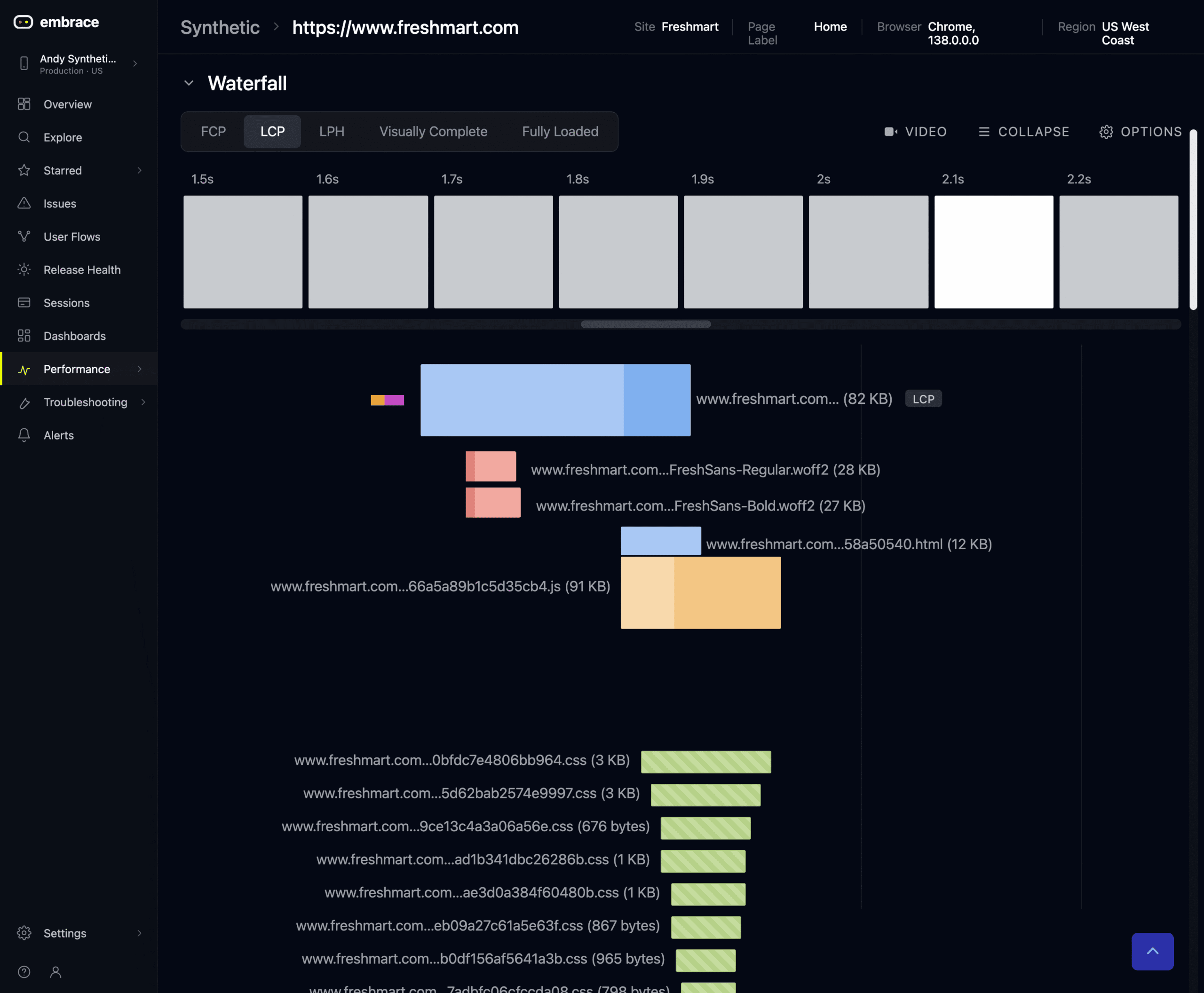Click the Starred star icon

pos(24,171)
